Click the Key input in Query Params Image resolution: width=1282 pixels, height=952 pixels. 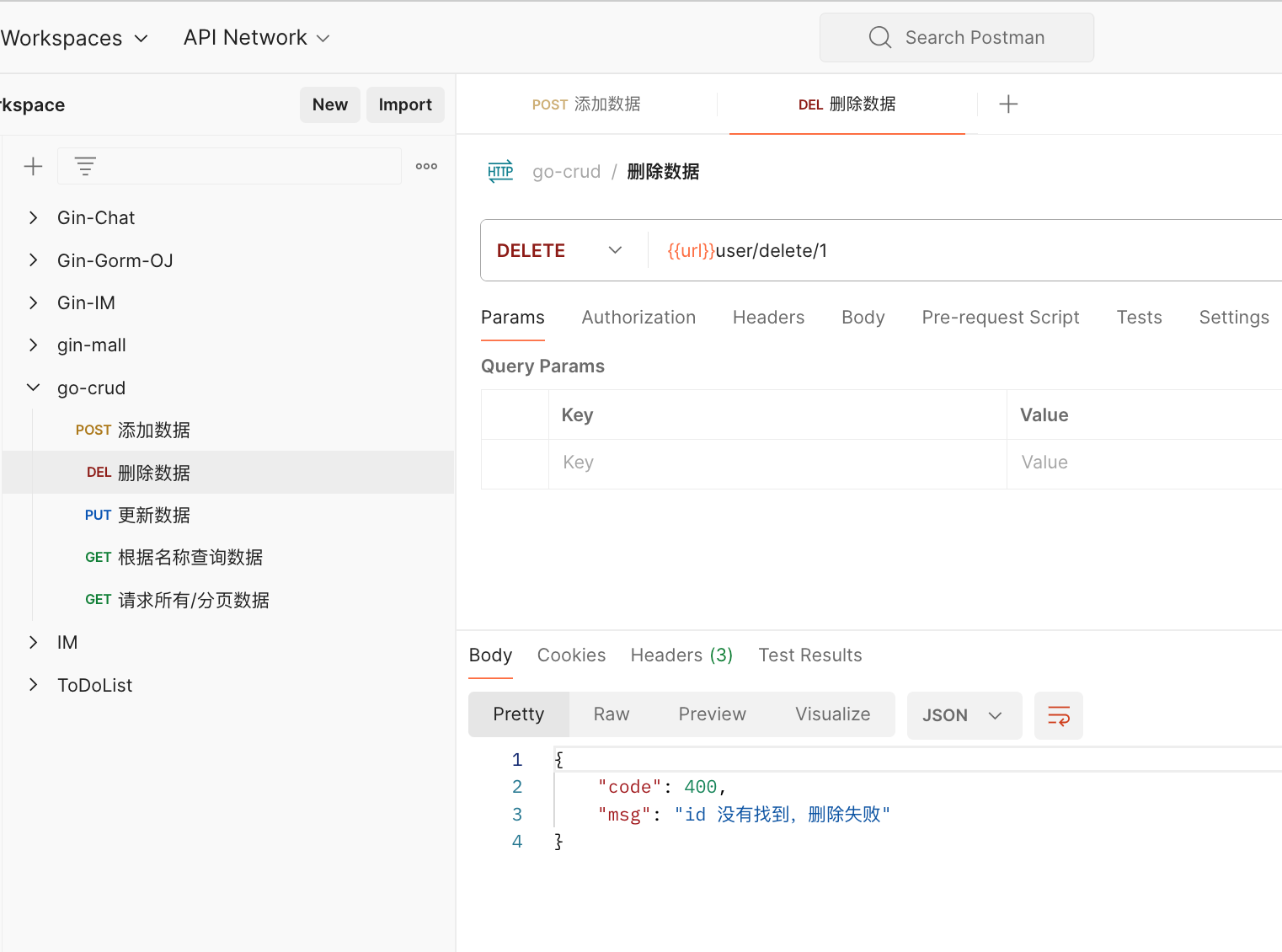tap(777, 463)
